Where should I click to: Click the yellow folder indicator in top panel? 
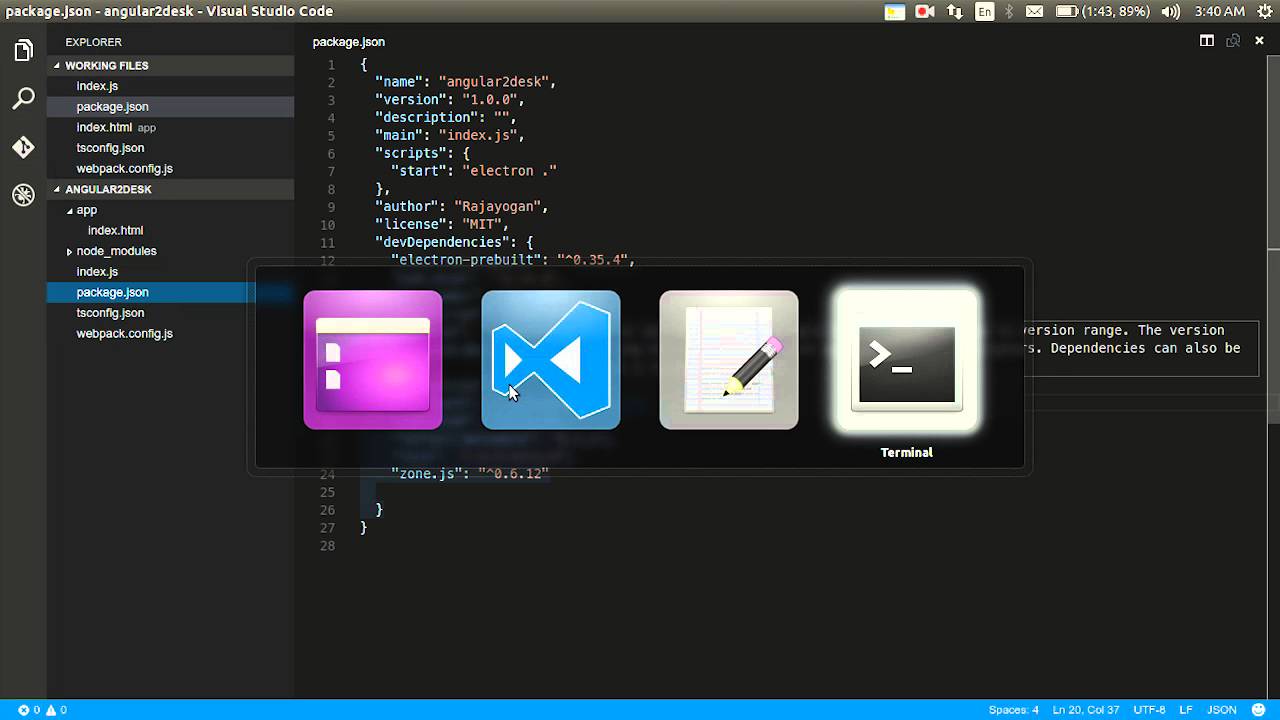895,12
